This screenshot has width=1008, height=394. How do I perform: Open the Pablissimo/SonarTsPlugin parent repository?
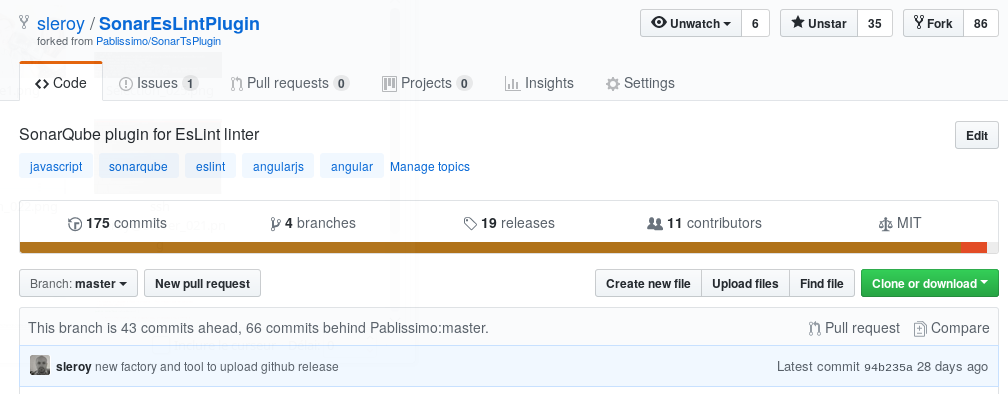[x=159, y=41]
